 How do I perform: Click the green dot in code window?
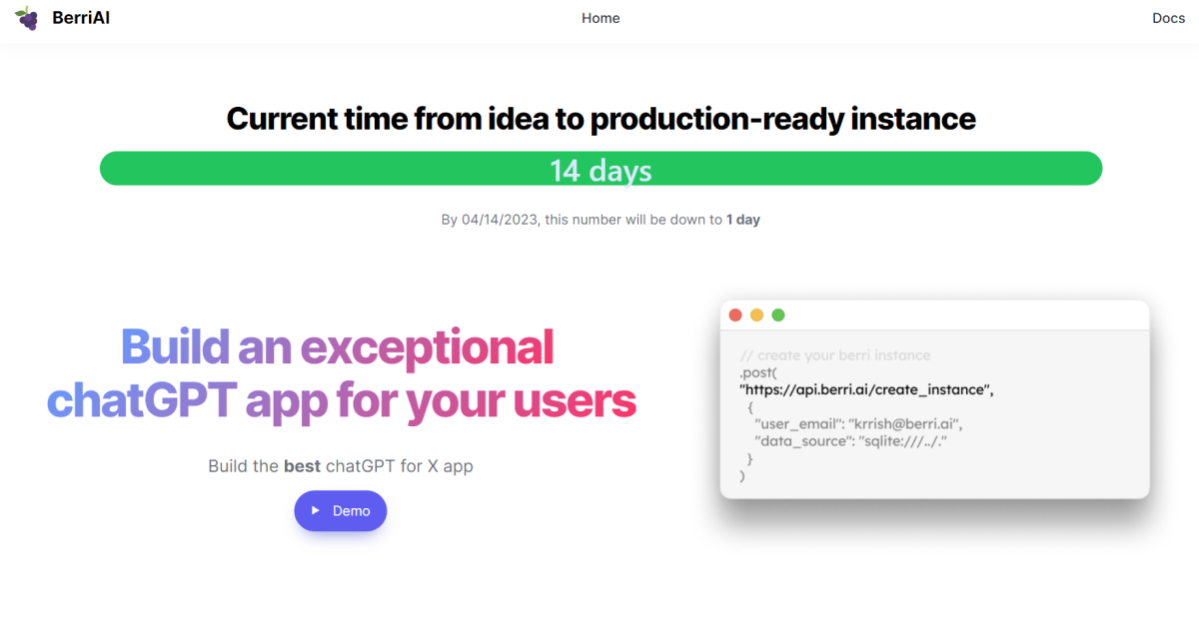[778, 315]
